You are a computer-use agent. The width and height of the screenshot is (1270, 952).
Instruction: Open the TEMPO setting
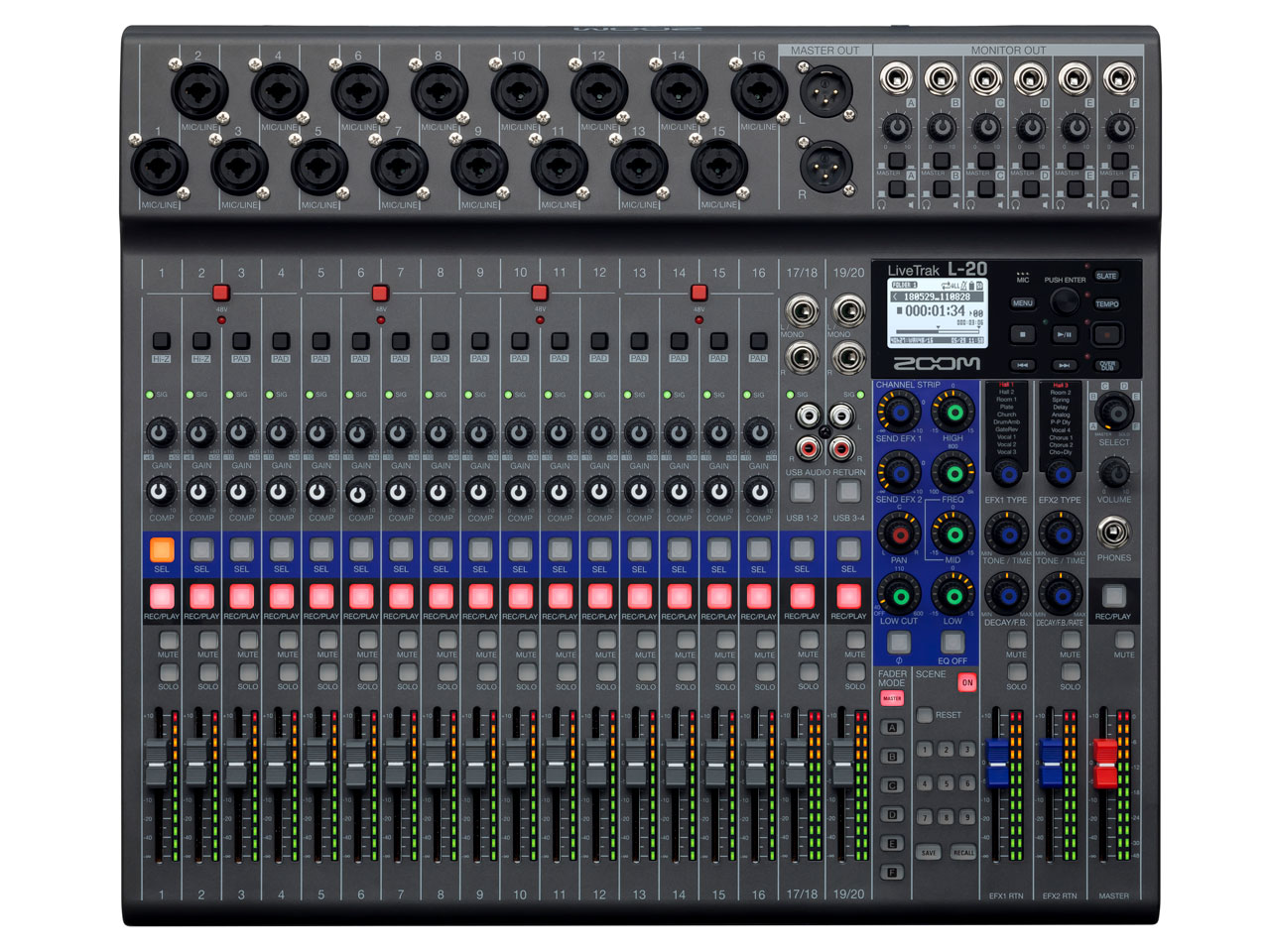point(1107,303)
